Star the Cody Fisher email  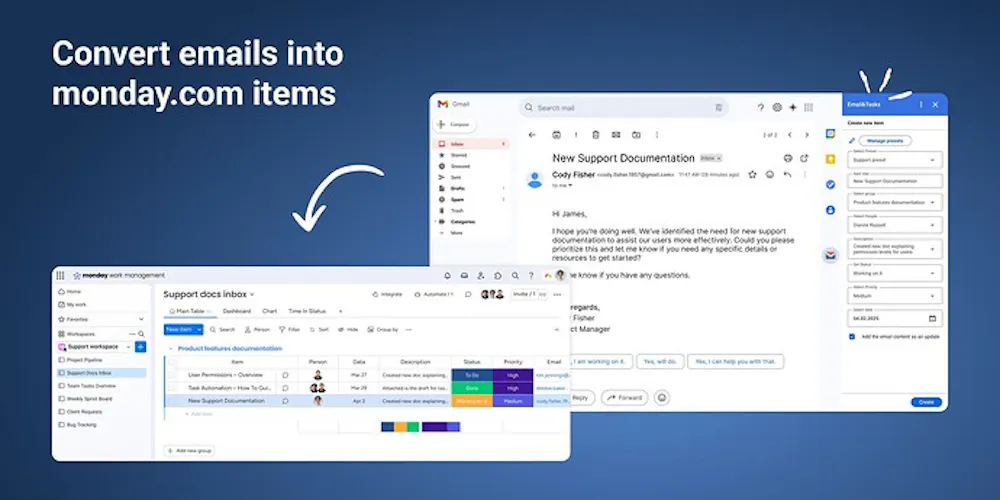[x=753, y=174]
